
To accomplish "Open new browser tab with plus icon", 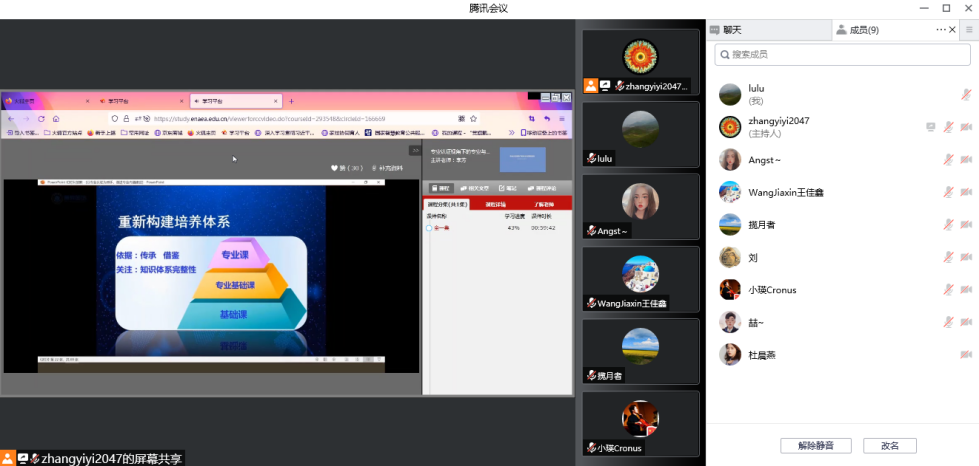I will point(291,101).
